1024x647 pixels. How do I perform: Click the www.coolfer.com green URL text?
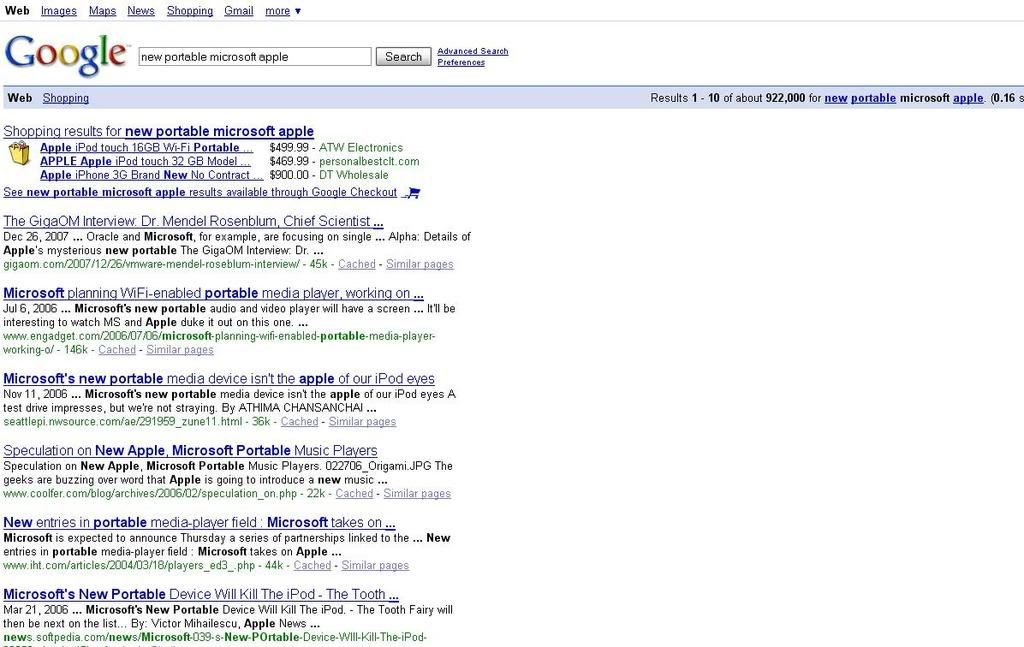pyautogui.click(x=150, y=494)
